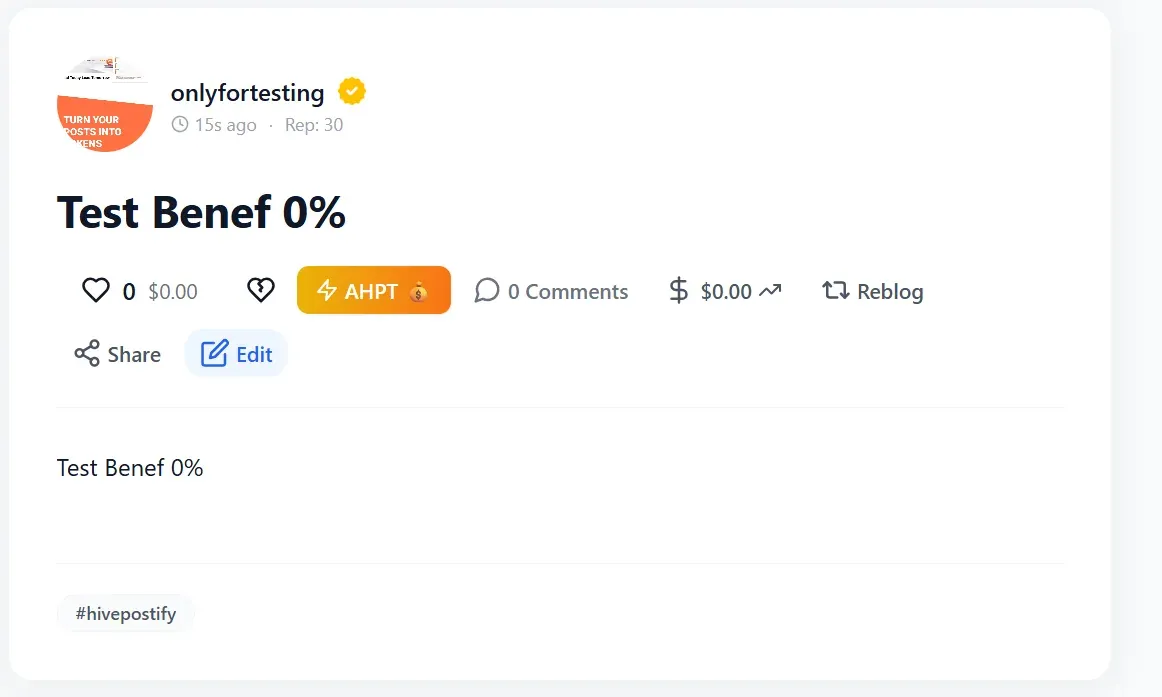Click the dollar sign payout icon
The width and height of the screenshot is (1162, 697).
678,290
